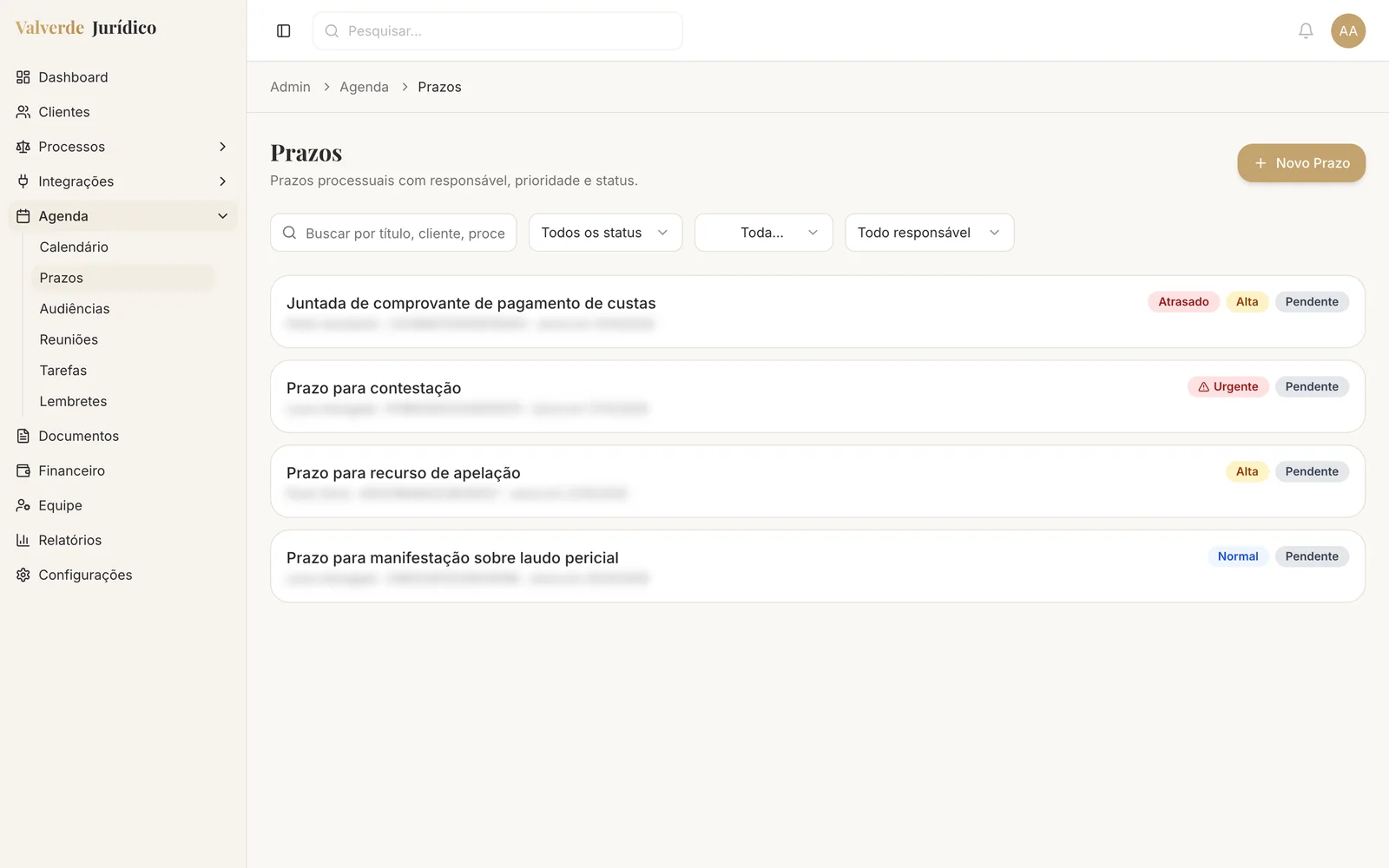
Task: Open the Prazo para recurso de apelação item
Action: point(817,482)
